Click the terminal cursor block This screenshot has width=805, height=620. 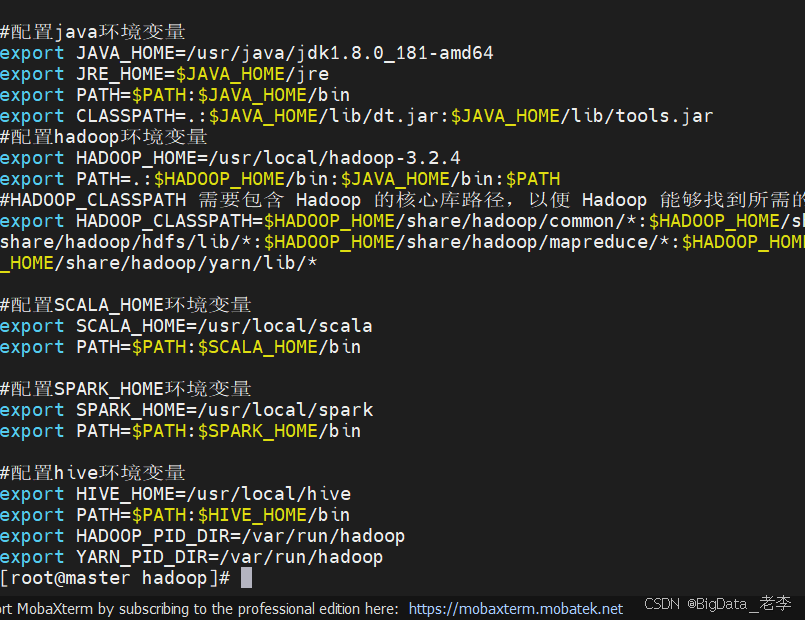[245, 577]
